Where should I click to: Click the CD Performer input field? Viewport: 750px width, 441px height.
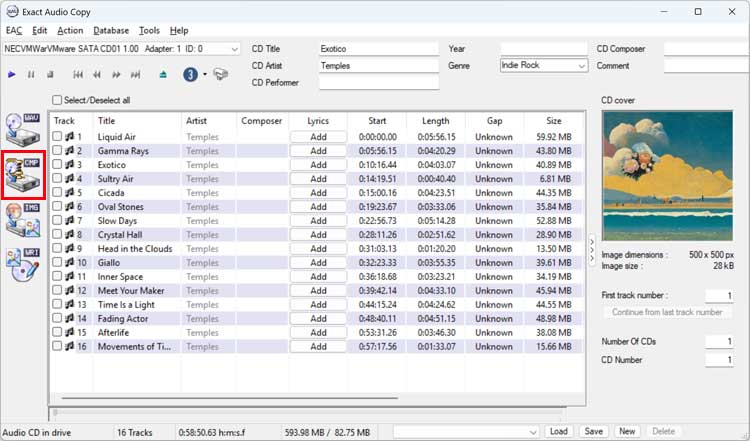(x=379, y=83)
